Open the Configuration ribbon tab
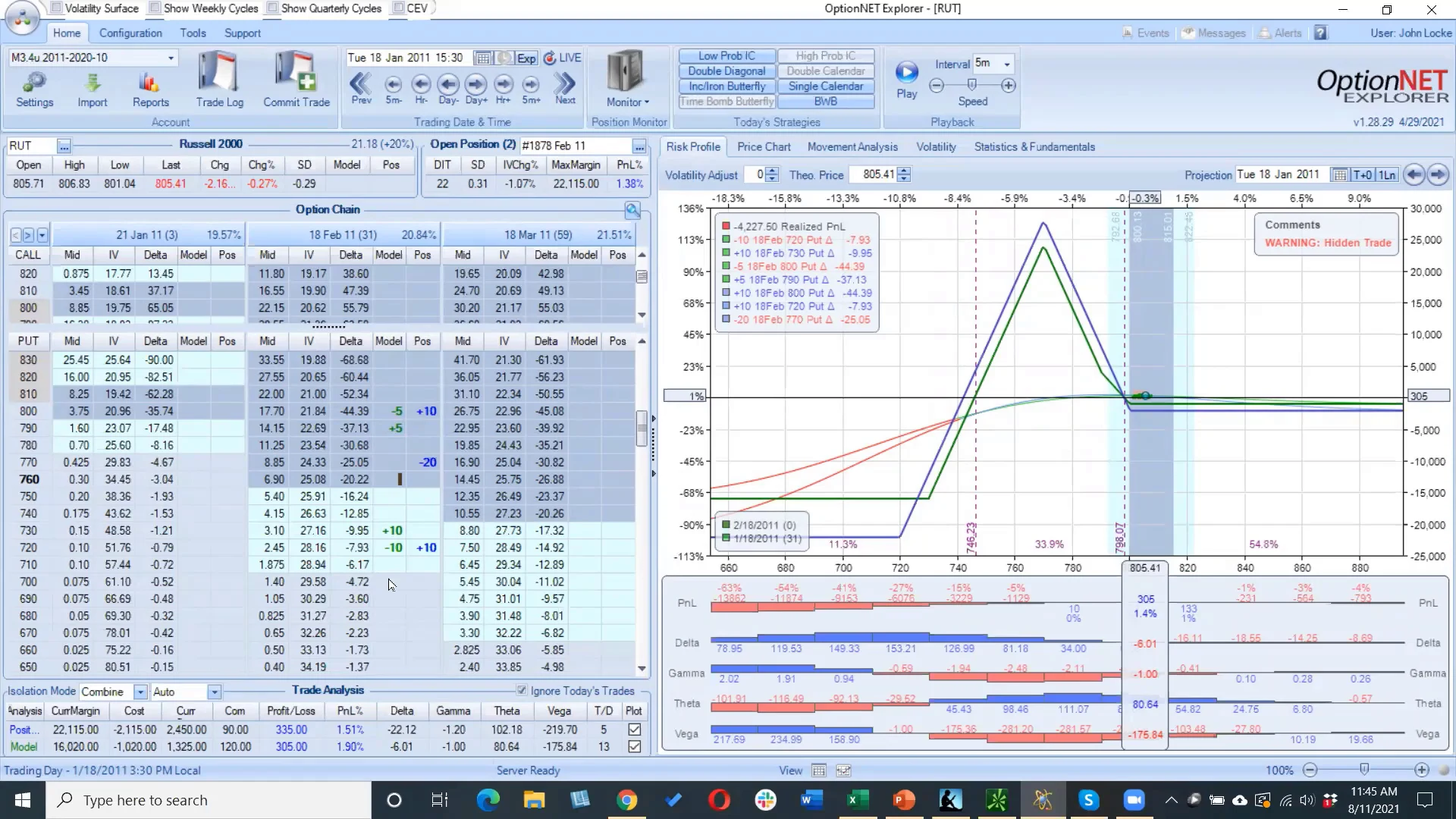Screen dimensions: 1456x819 (130, 33)
